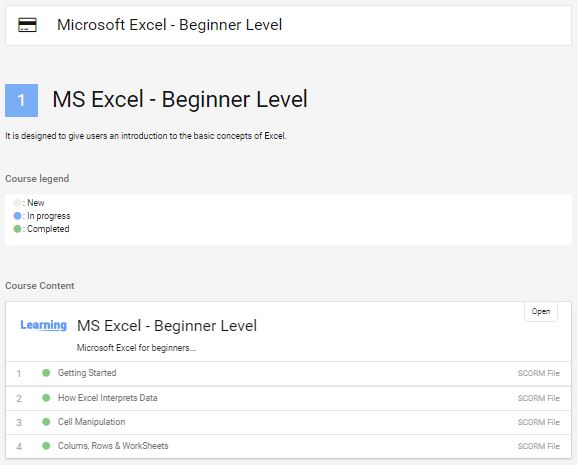Follow the Learning link
578x465 pixels.
(x=43, y=325)
